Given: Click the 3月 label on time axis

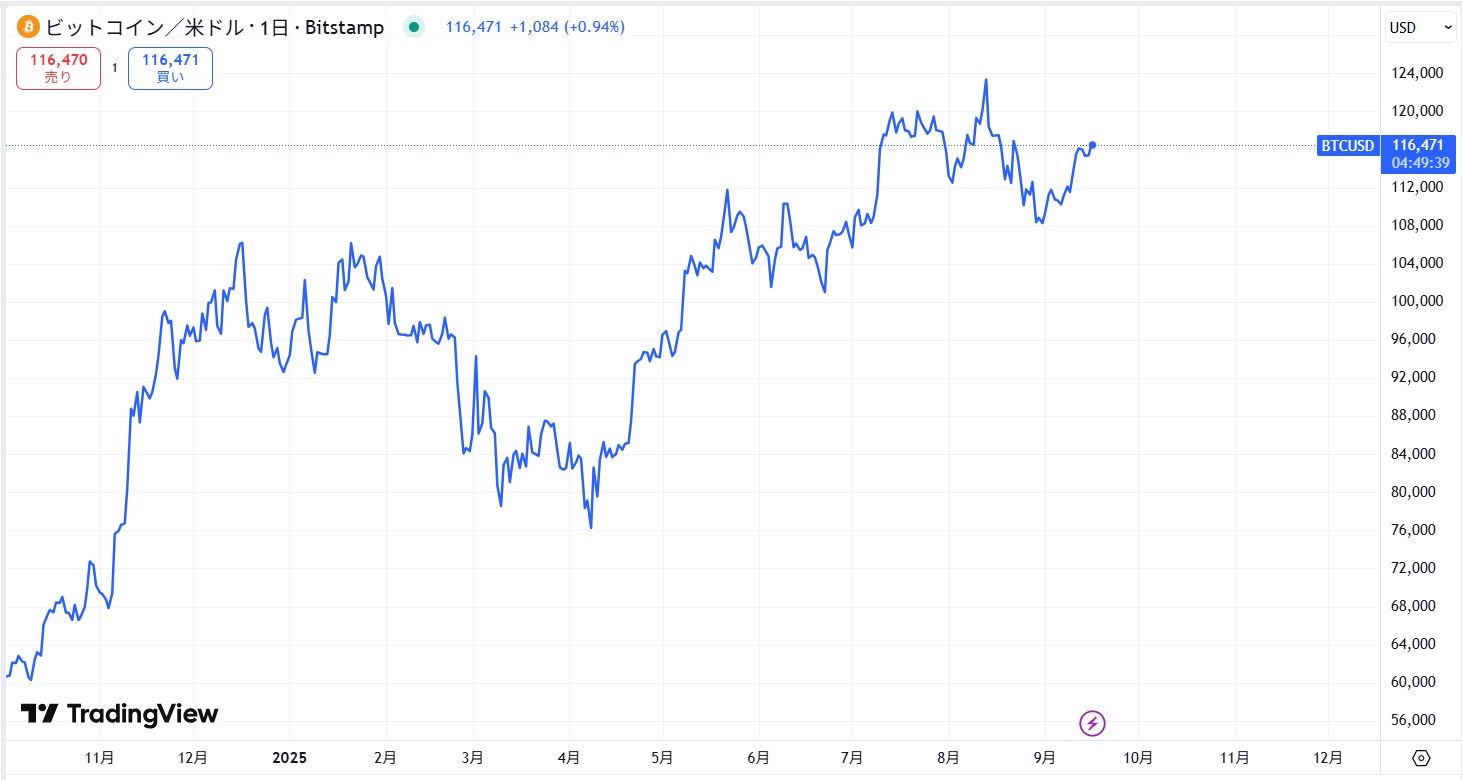Looking at the screenshot, I should [x=473, y=758].
